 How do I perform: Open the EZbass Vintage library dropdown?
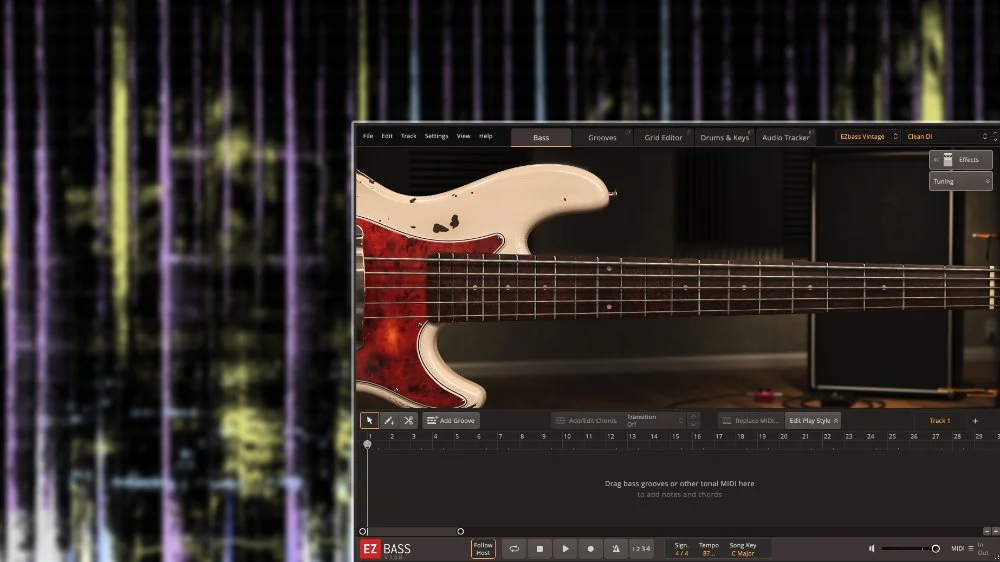pos(867,137)
